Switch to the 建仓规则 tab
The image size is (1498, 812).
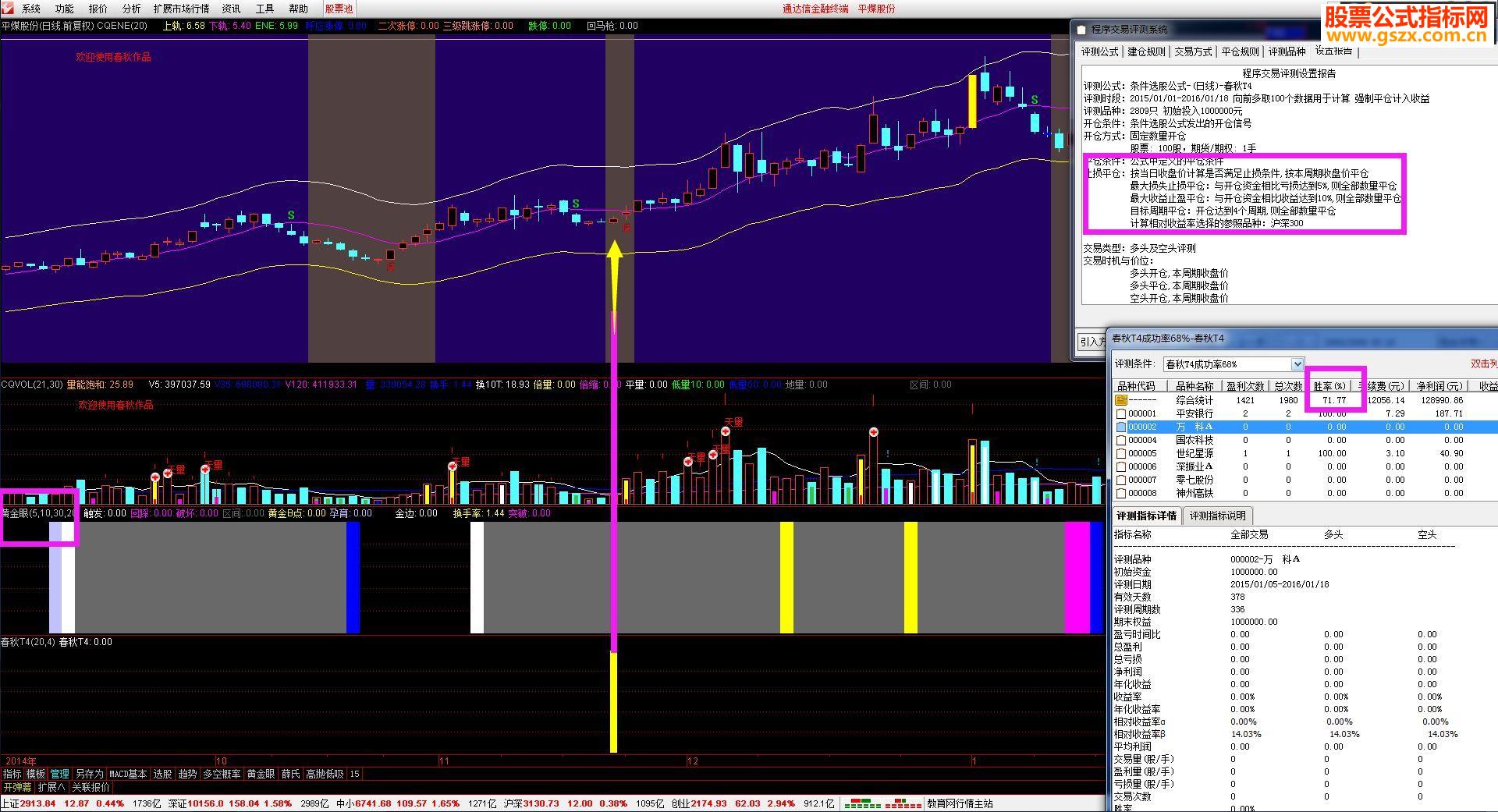click(1146, 51)
